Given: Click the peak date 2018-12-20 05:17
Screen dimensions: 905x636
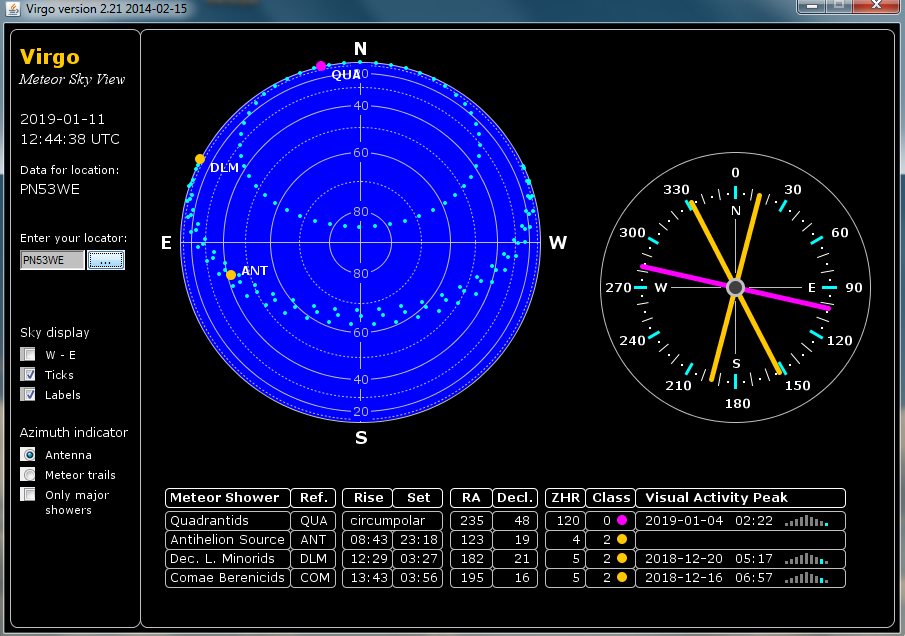Looking at the screenshot, I should click(x=708, y=559).
